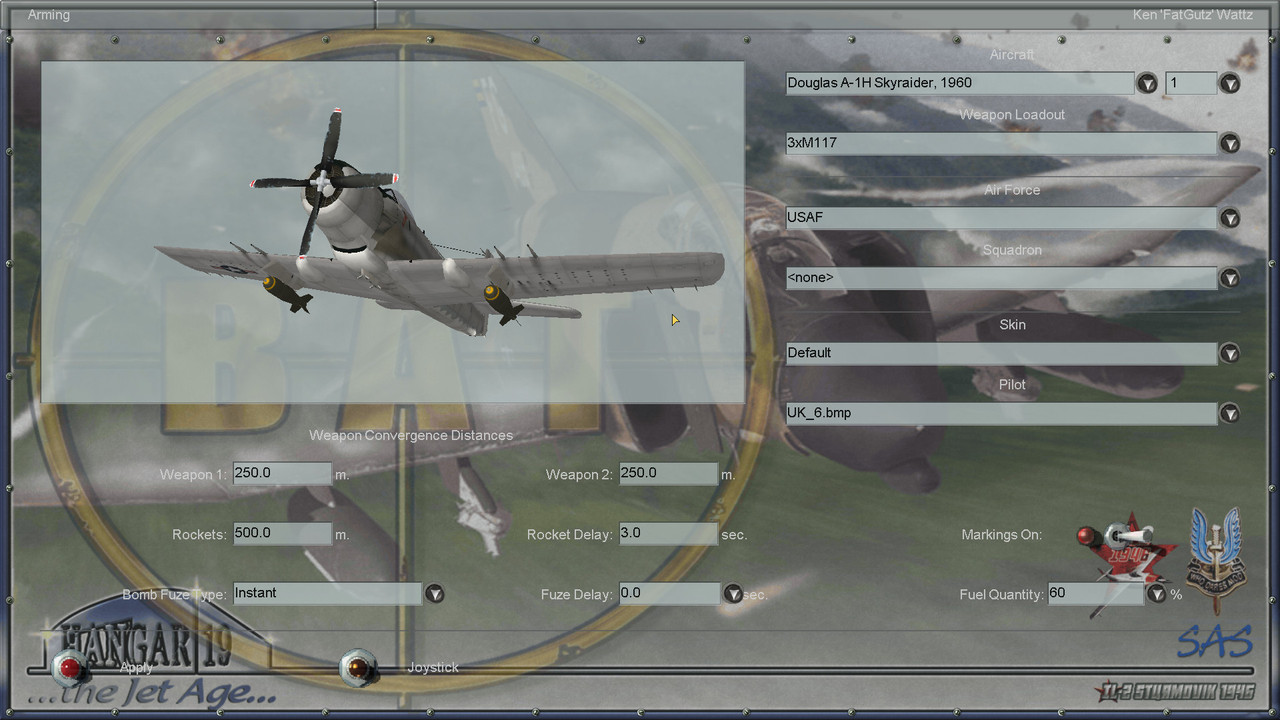This screenshot has height=720, width=1280.
Task: Click the Bomb Fuze Type 'Instant' field
Action: coord(327,593)
